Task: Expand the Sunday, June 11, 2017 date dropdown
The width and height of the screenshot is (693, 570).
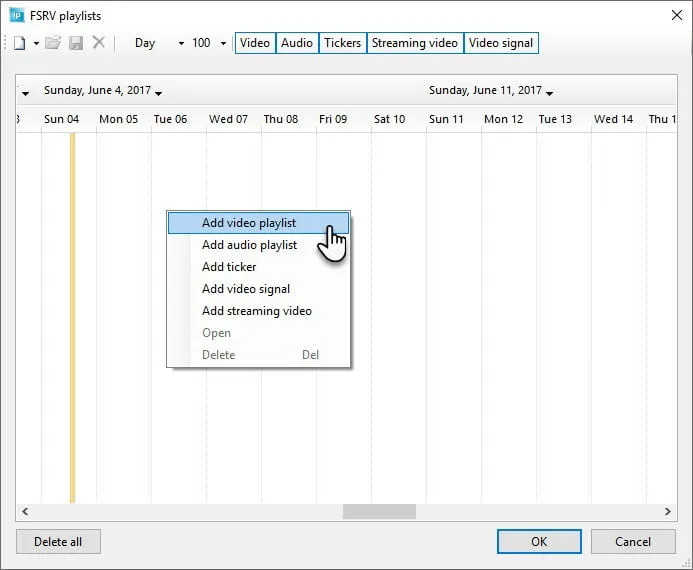Action: 550,92
